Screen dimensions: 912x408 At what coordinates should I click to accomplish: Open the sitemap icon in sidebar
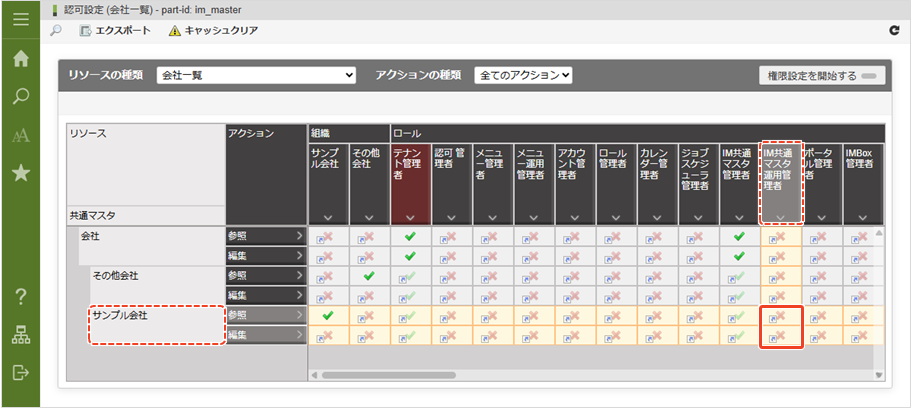pyautogui.click(x=20, y=335)
